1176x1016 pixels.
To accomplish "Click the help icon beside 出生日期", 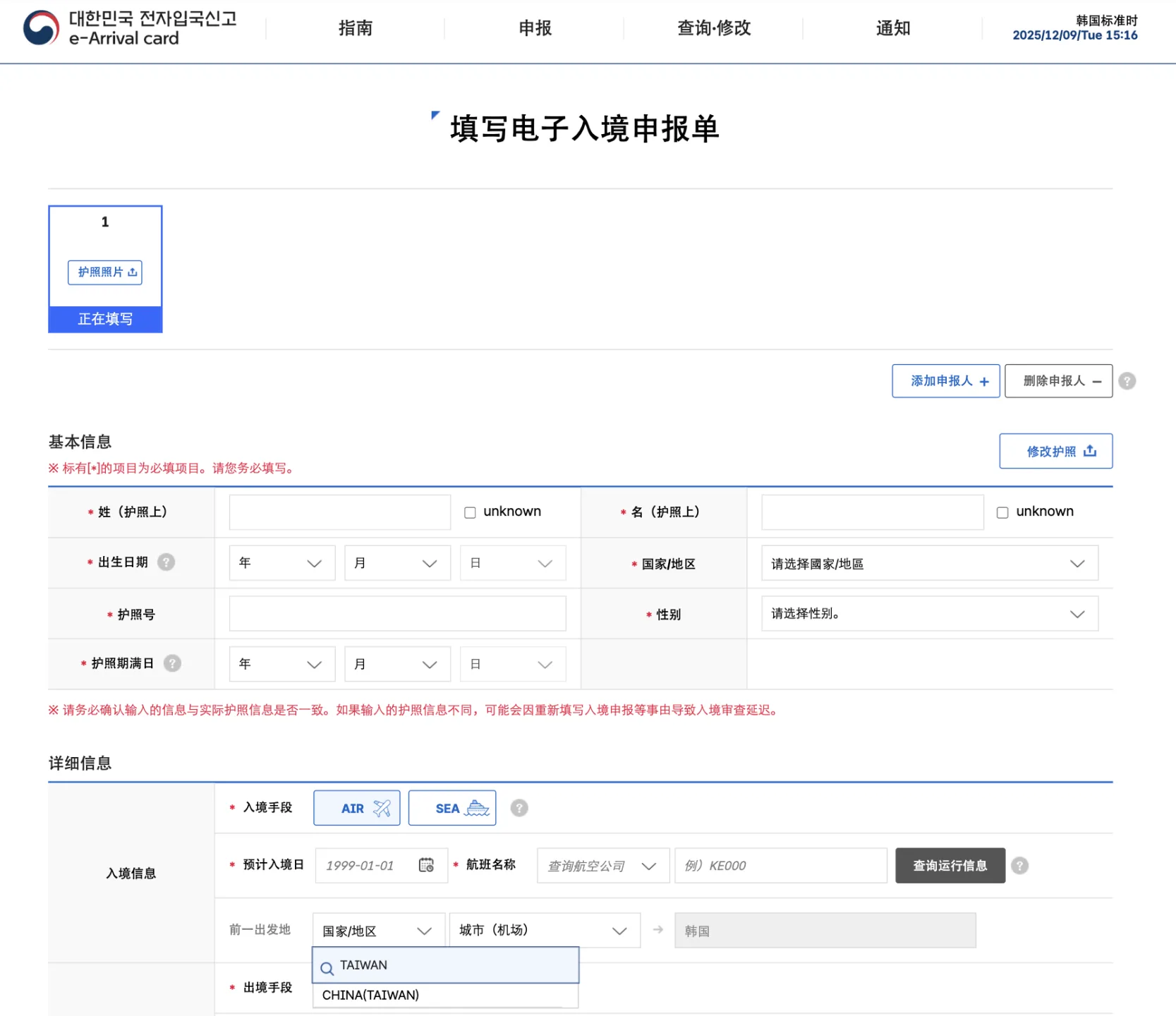I will coord(166,562).
